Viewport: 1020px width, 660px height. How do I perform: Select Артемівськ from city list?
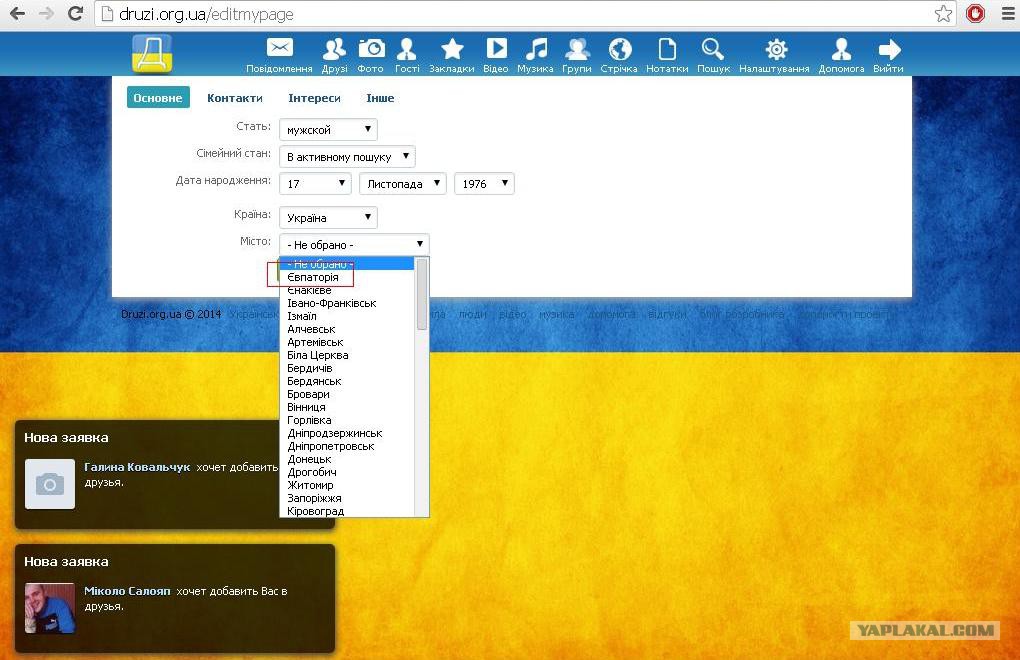point(347,342)
